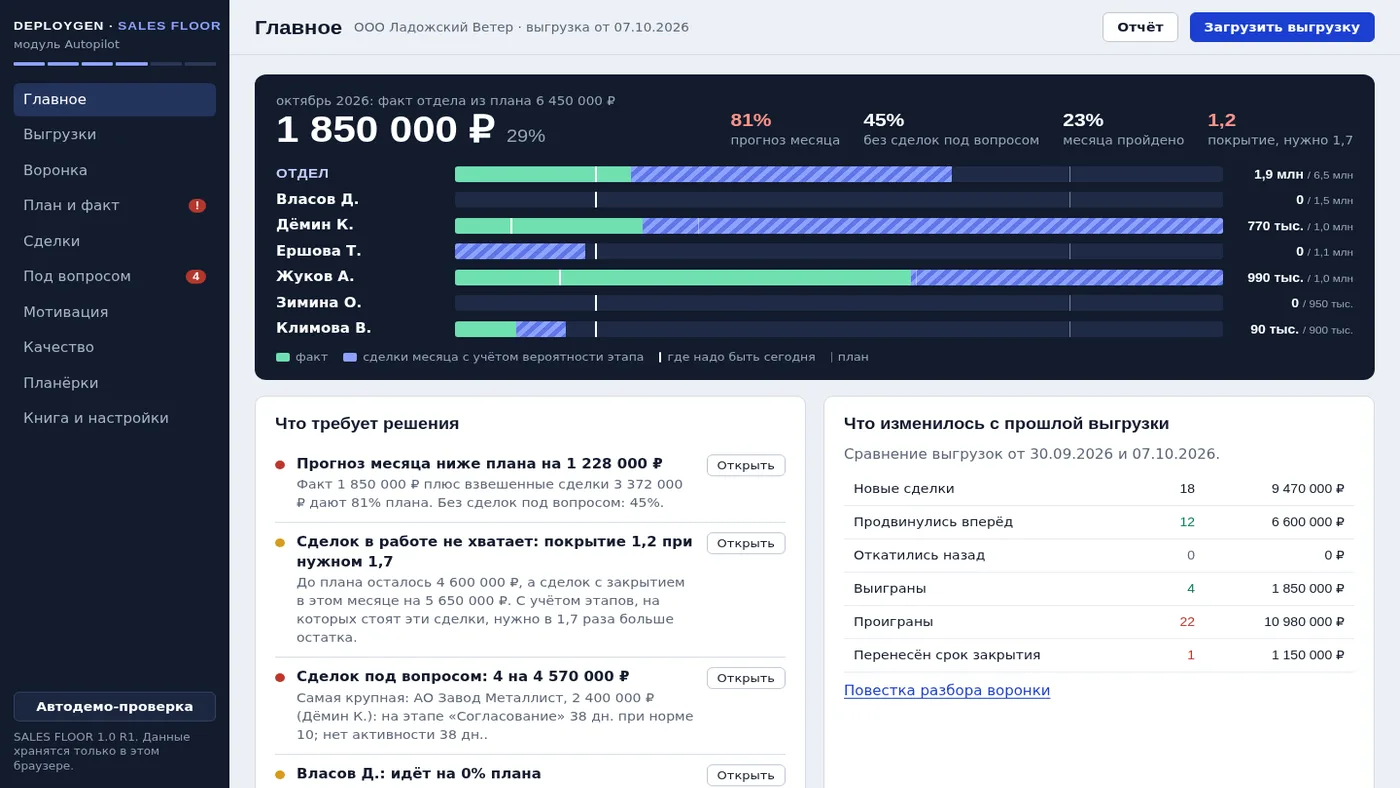Click the Перенесён срок закрытия row
1400x788 pixels.
(1099, 655)
